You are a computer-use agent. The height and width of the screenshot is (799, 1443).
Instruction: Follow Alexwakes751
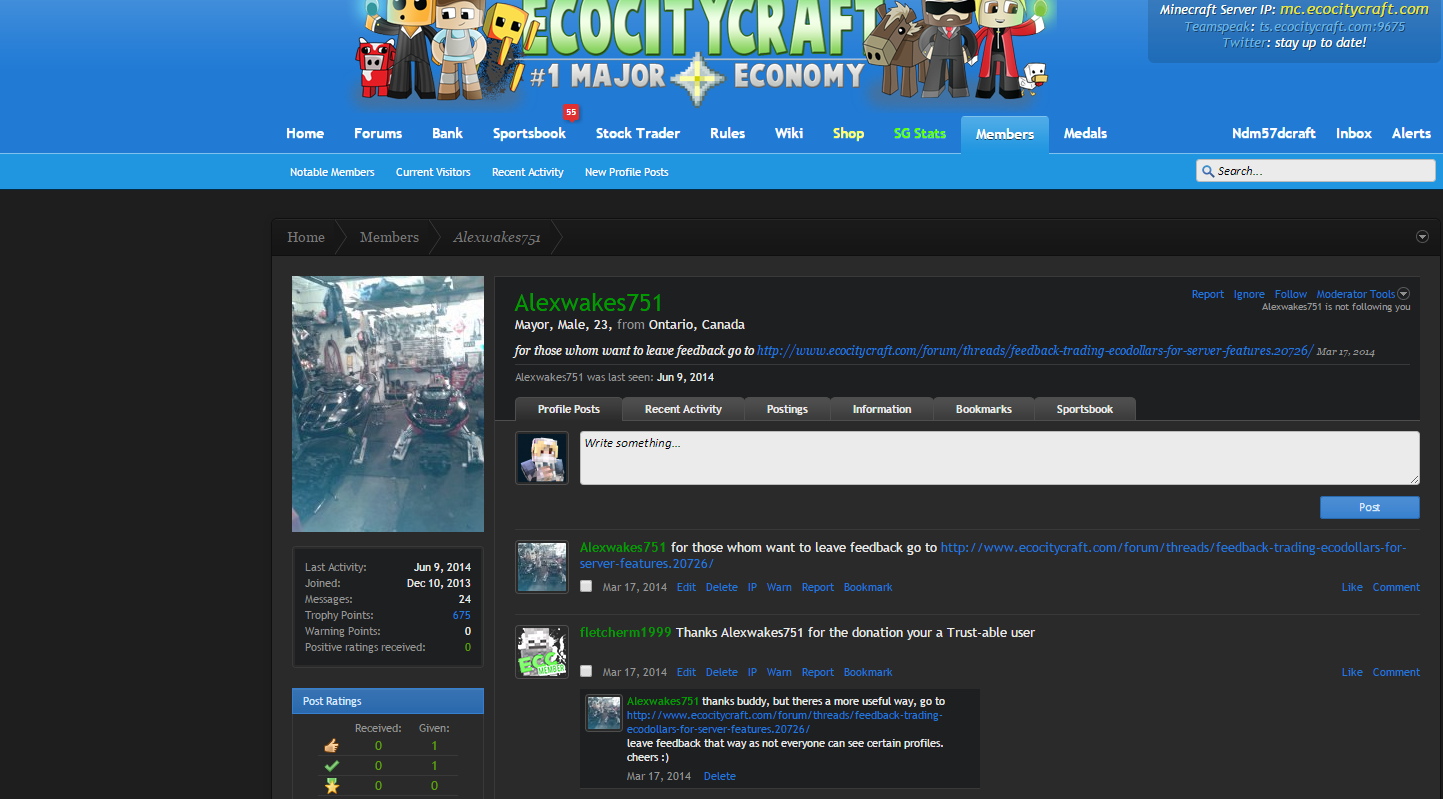(1290, 294)
